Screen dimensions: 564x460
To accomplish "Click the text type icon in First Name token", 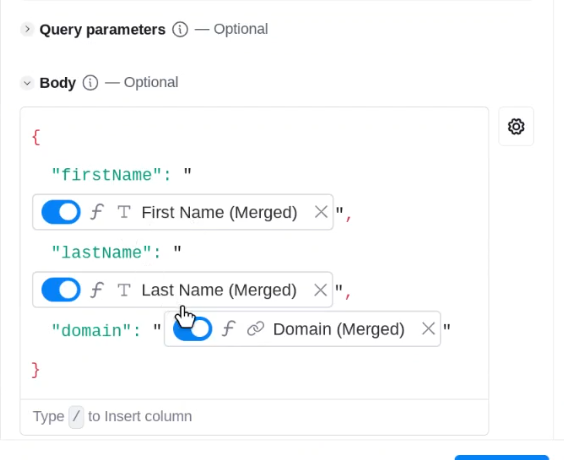I will (x=124, y=212).
